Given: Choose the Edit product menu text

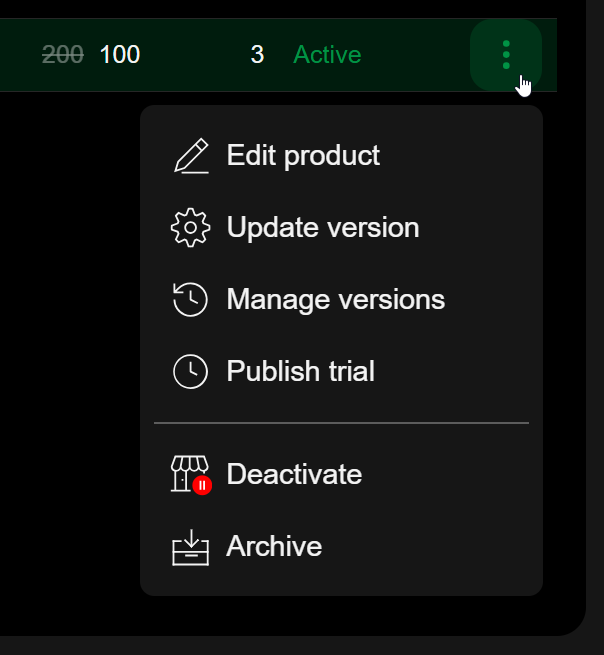Looking at the screenshot, I should 303,156.
